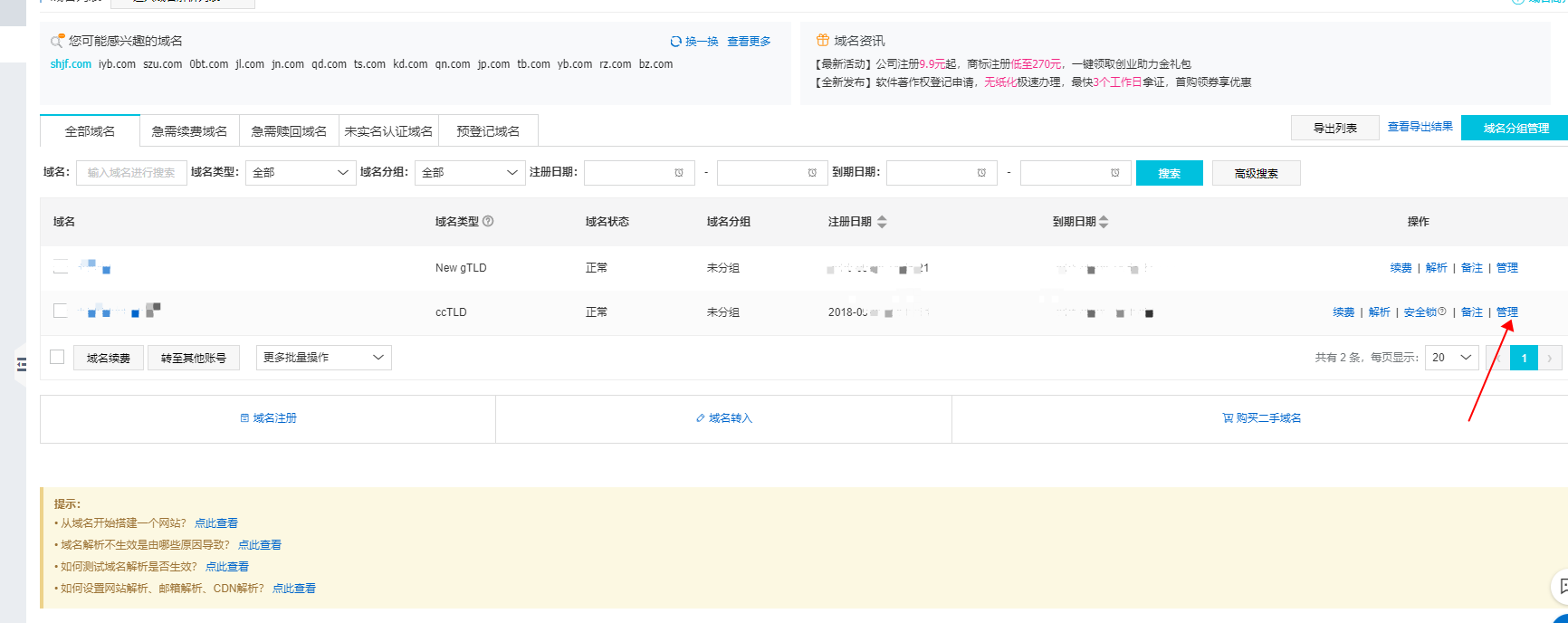Click the 域名分组管理 button
This screenshot has height=623, width=1568.
click(1515, 128)
